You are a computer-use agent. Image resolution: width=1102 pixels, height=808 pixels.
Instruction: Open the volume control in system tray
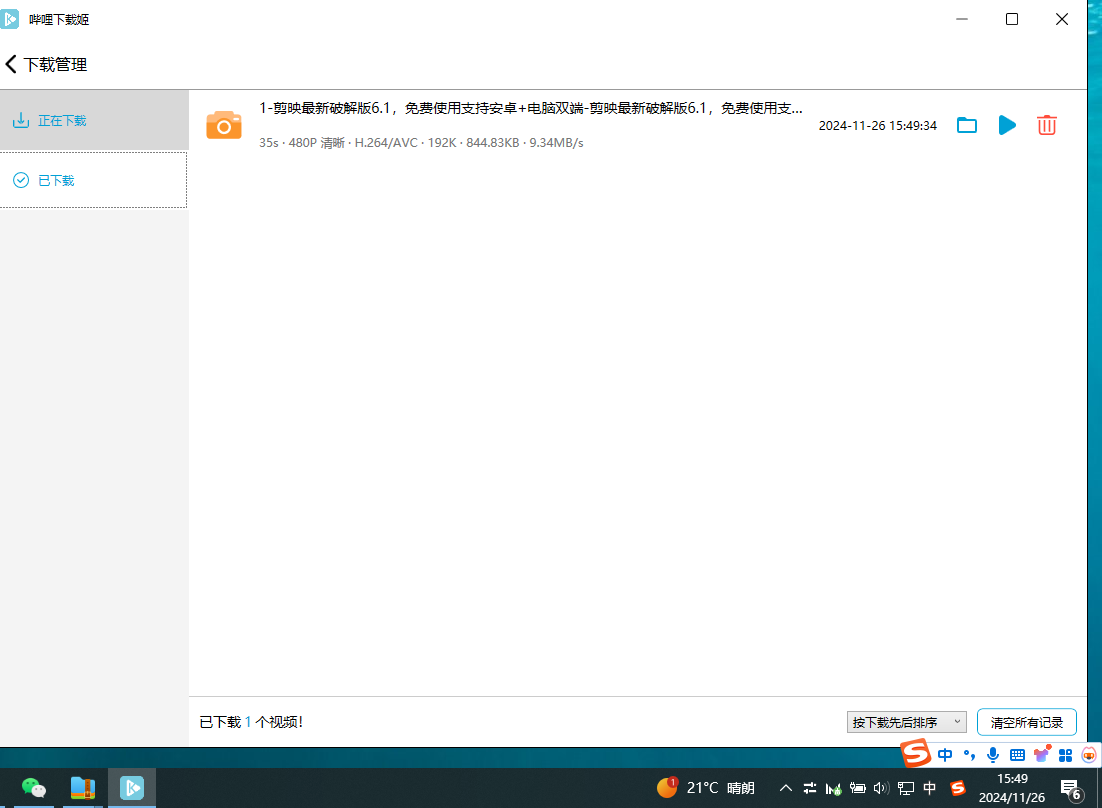pos(881,788)
